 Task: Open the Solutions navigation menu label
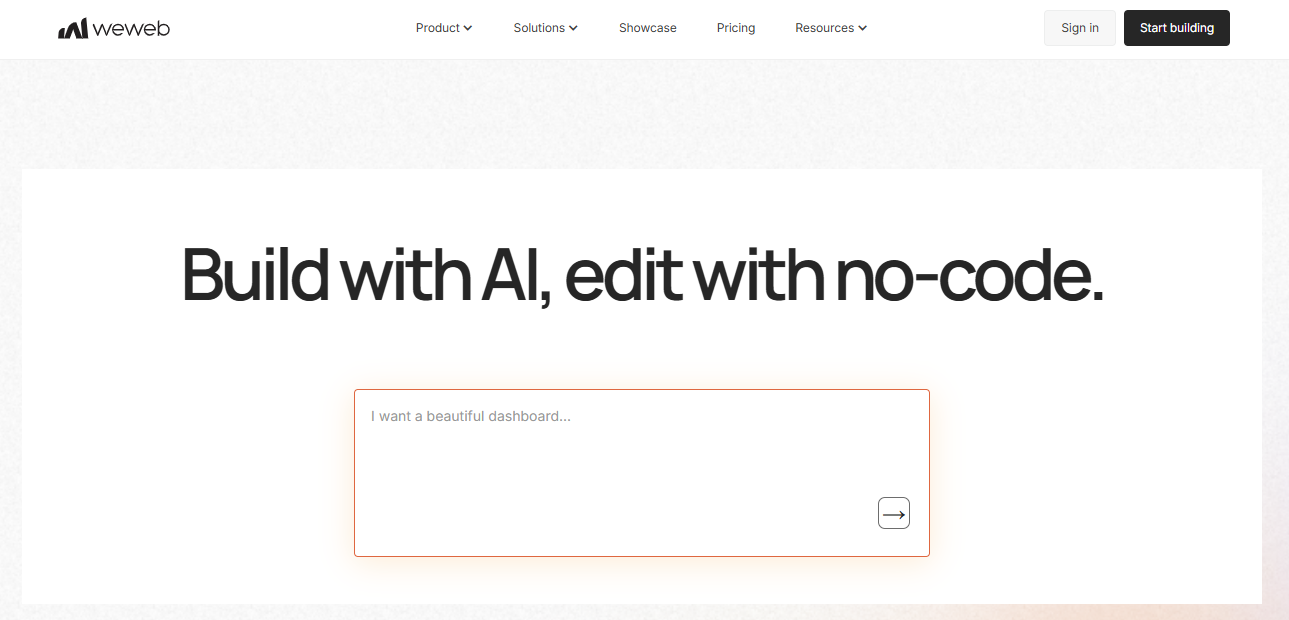(539, 28)
